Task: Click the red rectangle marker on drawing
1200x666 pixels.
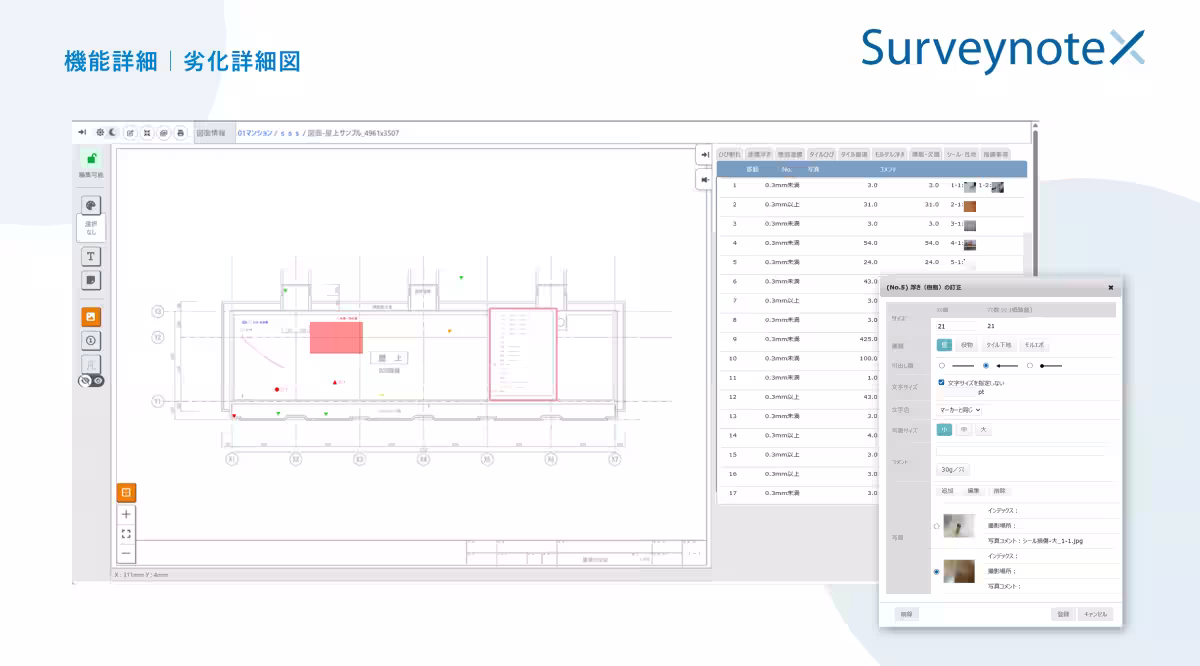Action: click(x=336, y=337)
